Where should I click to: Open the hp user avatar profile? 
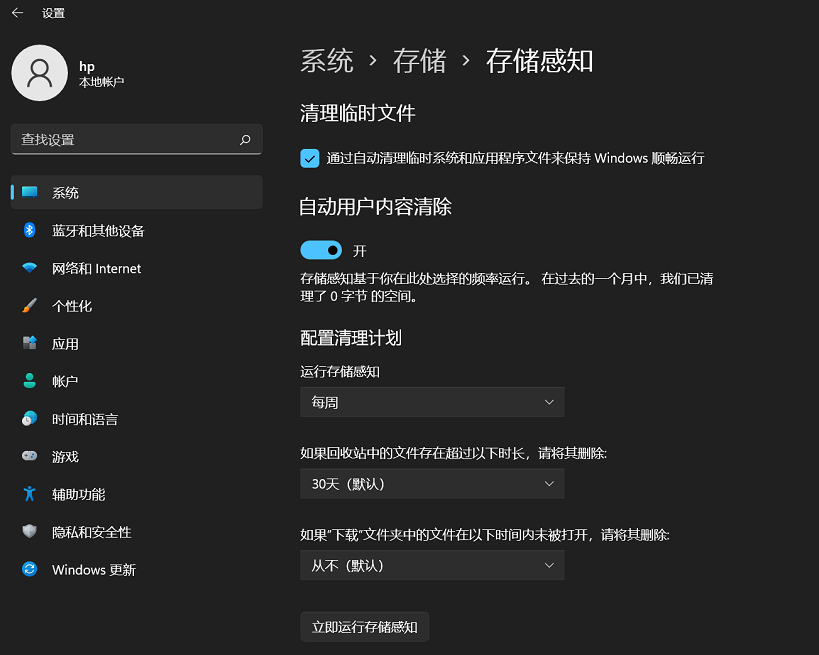[40, 73]
